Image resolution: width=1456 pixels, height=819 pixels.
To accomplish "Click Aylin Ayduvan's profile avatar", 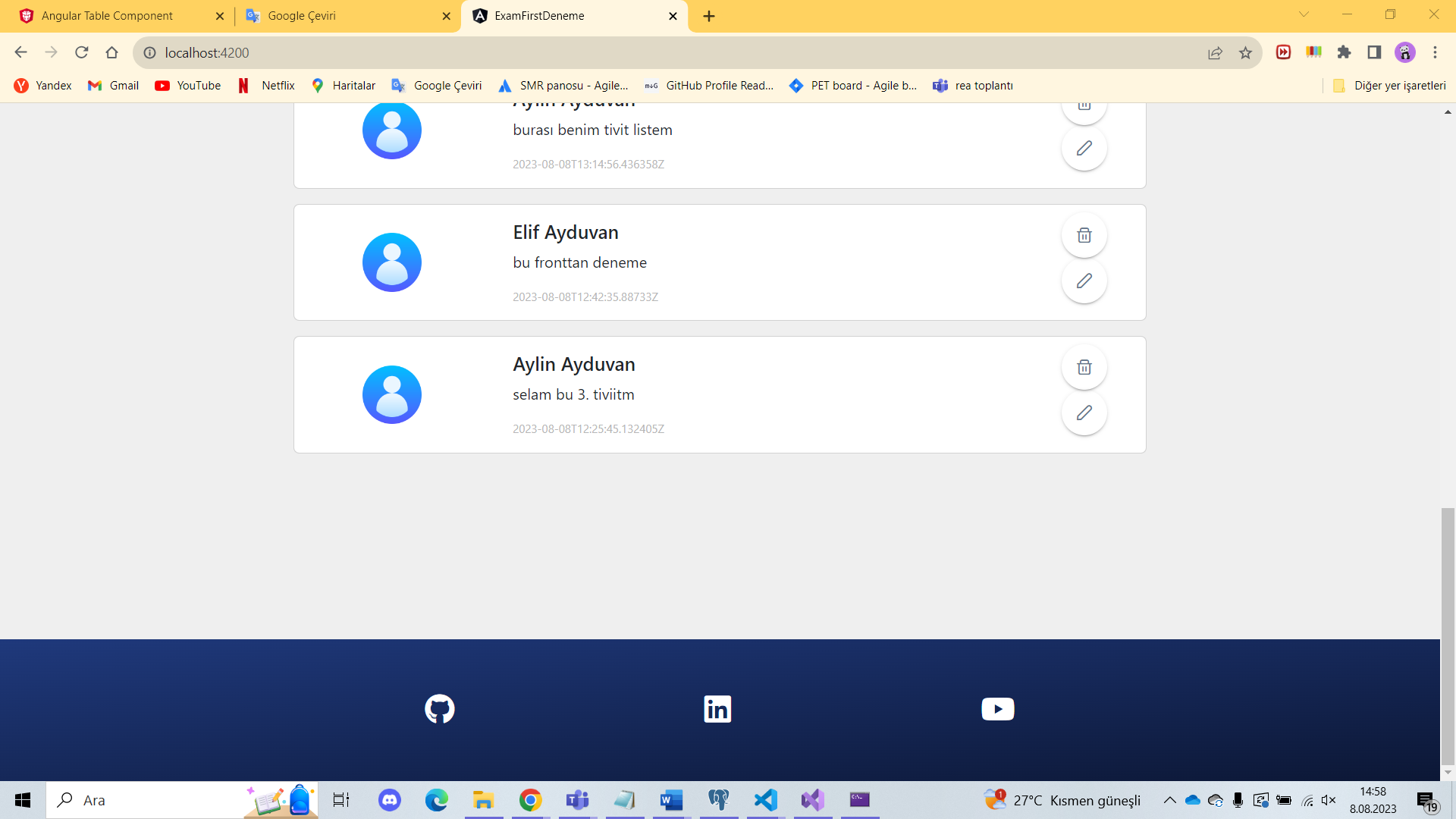I will pos(392,394).
